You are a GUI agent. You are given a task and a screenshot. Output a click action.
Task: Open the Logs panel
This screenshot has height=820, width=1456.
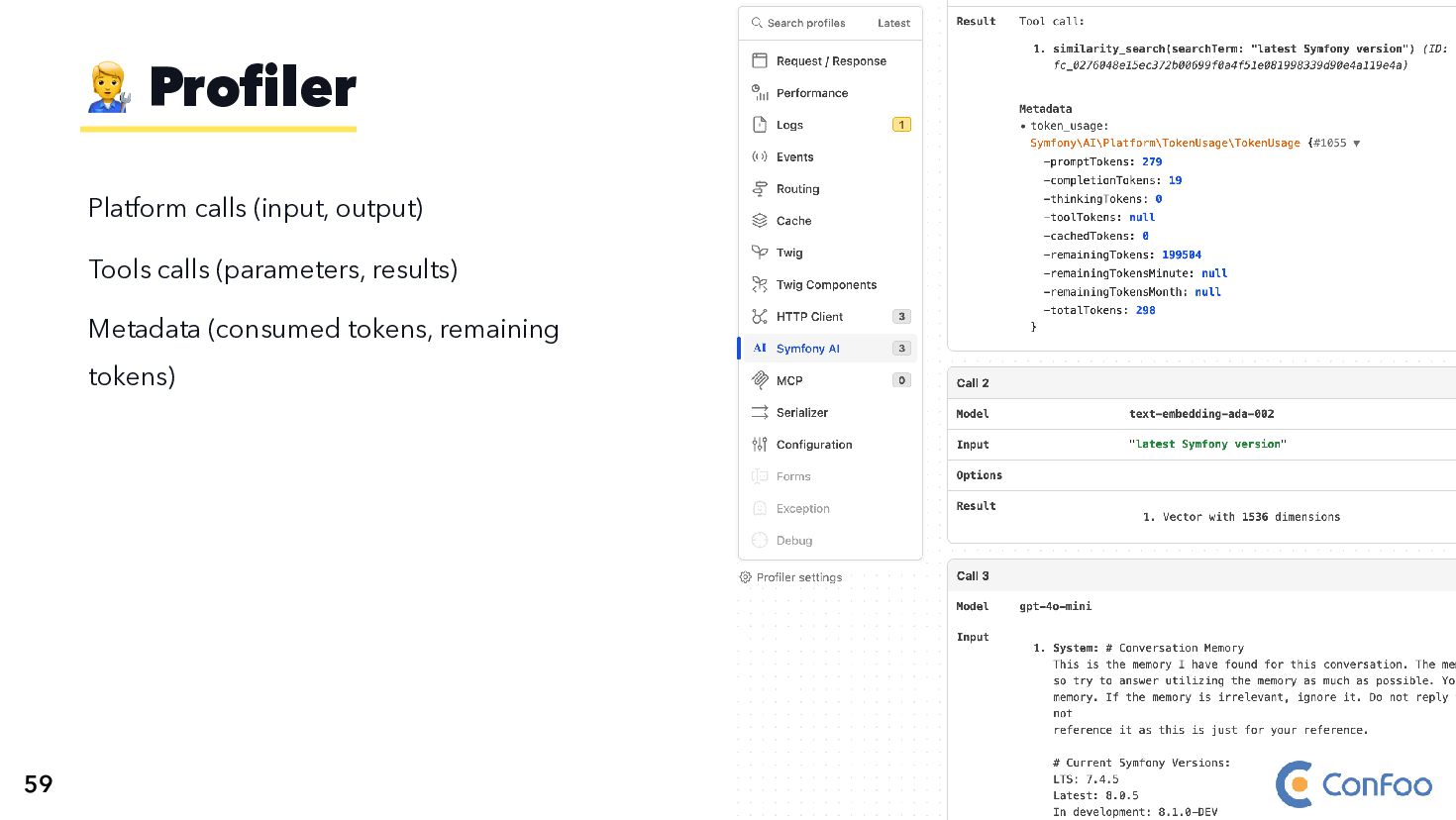click(x=830, y=125)
